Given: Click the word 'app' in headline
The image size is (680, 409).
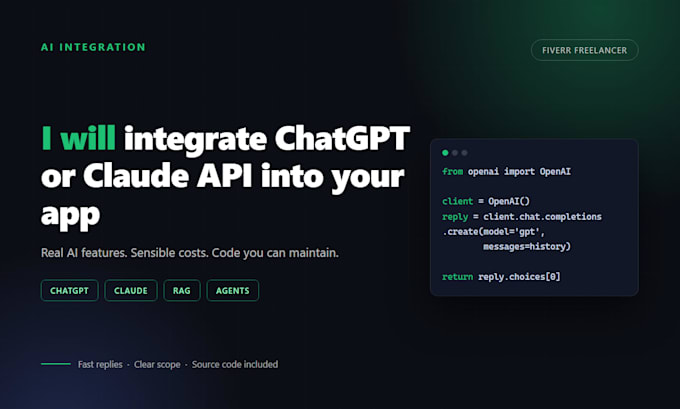Looking at the screenshot, I should [x=70, y=215].
